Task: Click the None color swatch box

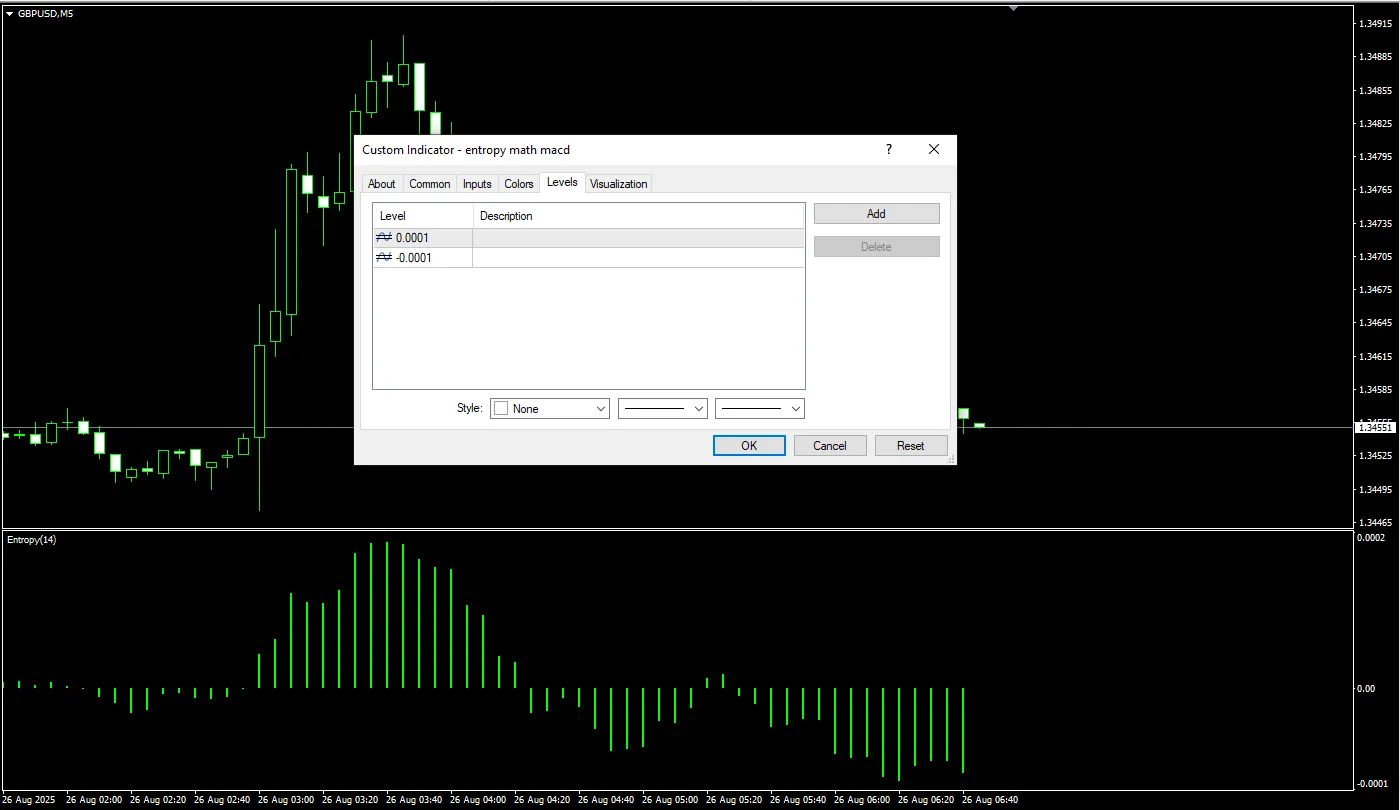Action: pos(502,409)
